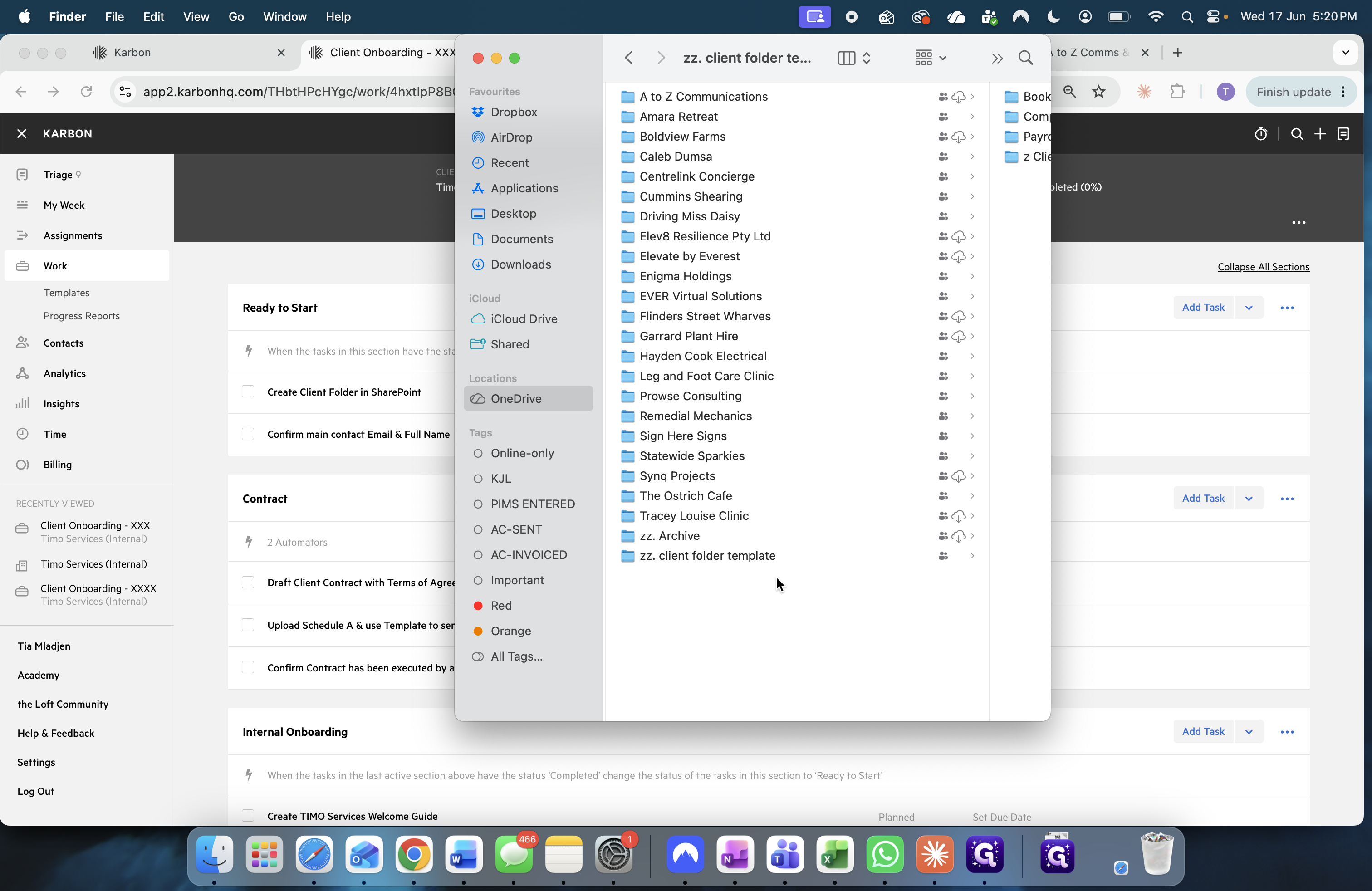Open the Go menu
1372x891 pixels.
(236, 17)
